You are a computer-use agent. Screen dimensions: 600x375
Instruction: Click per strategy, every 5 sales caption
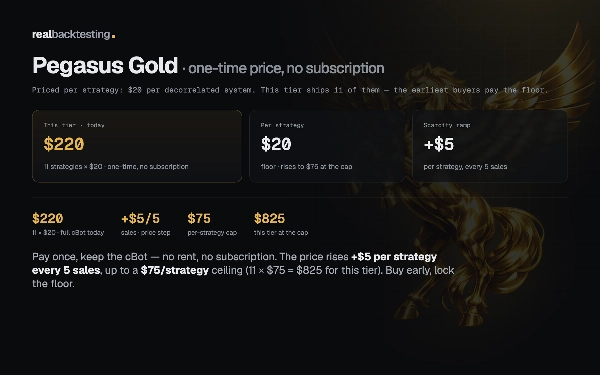coord(465,166)
